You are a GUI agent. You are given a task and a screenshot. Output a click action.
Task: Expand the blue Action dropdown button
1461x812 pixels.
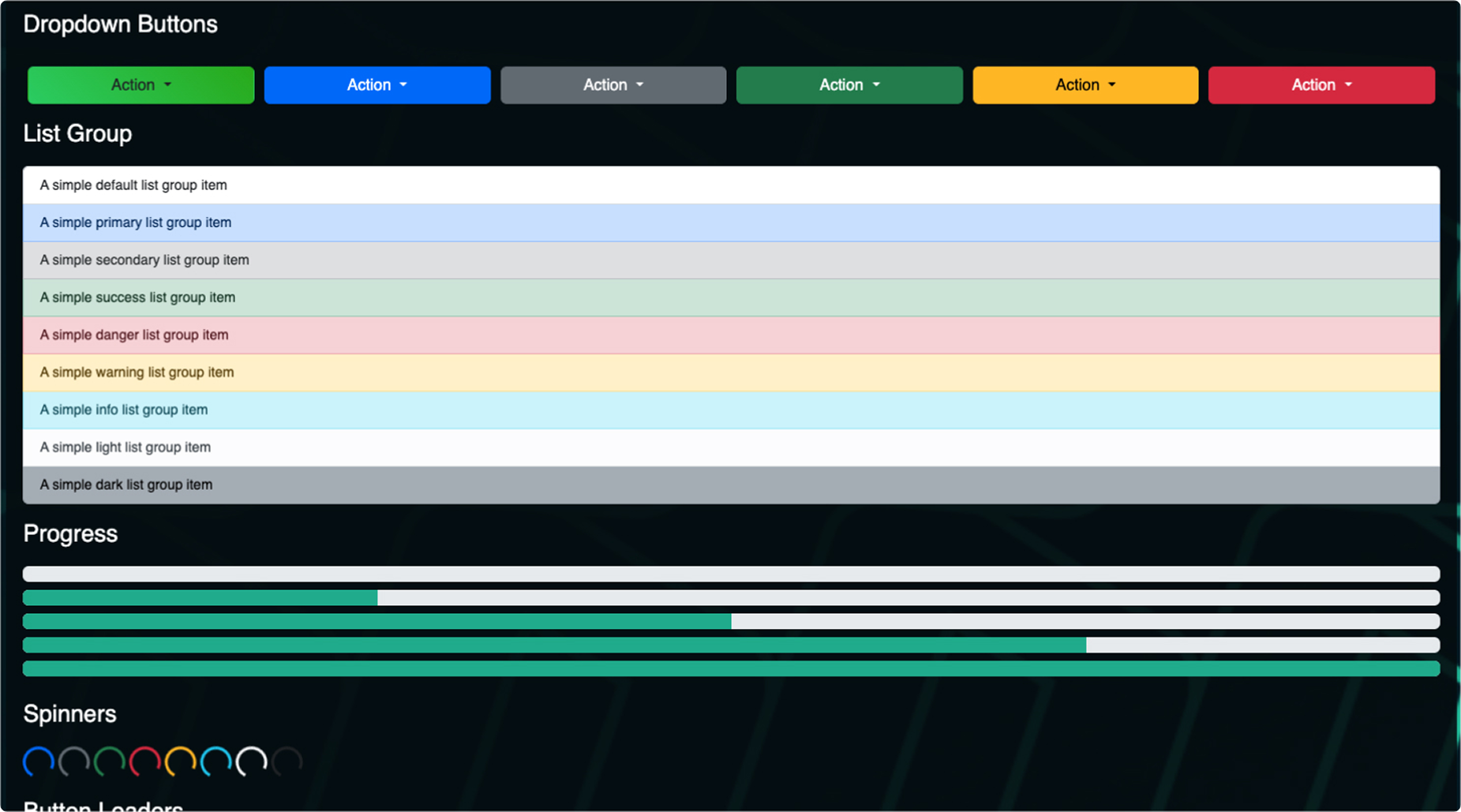coord(377,85)
